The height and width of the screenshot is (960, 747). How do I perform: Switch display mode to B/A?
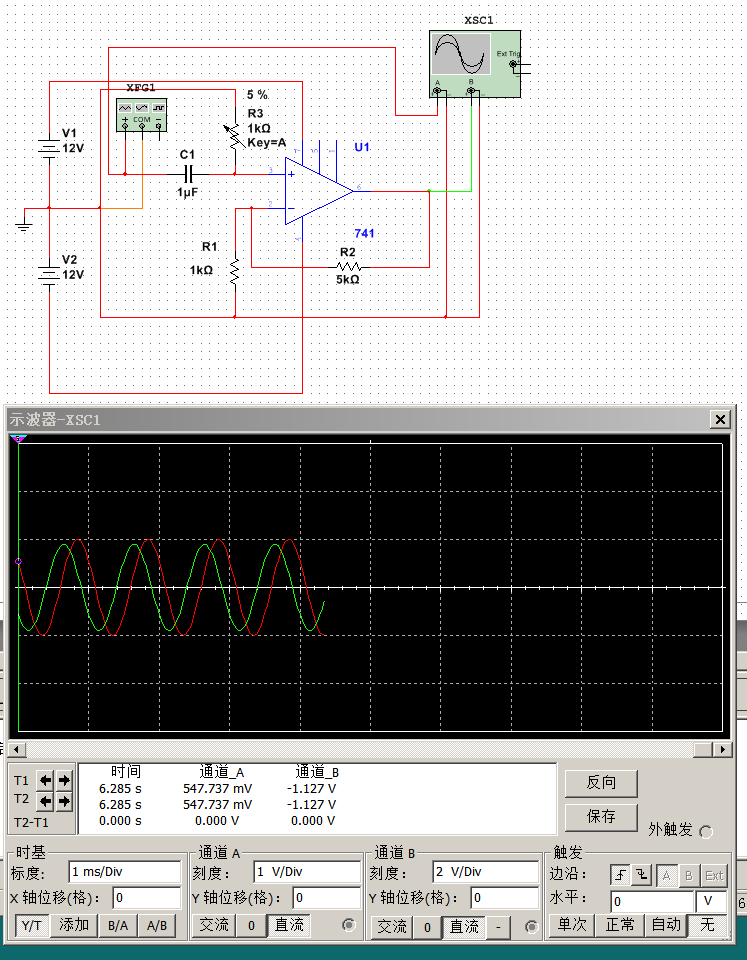(118, 925)
